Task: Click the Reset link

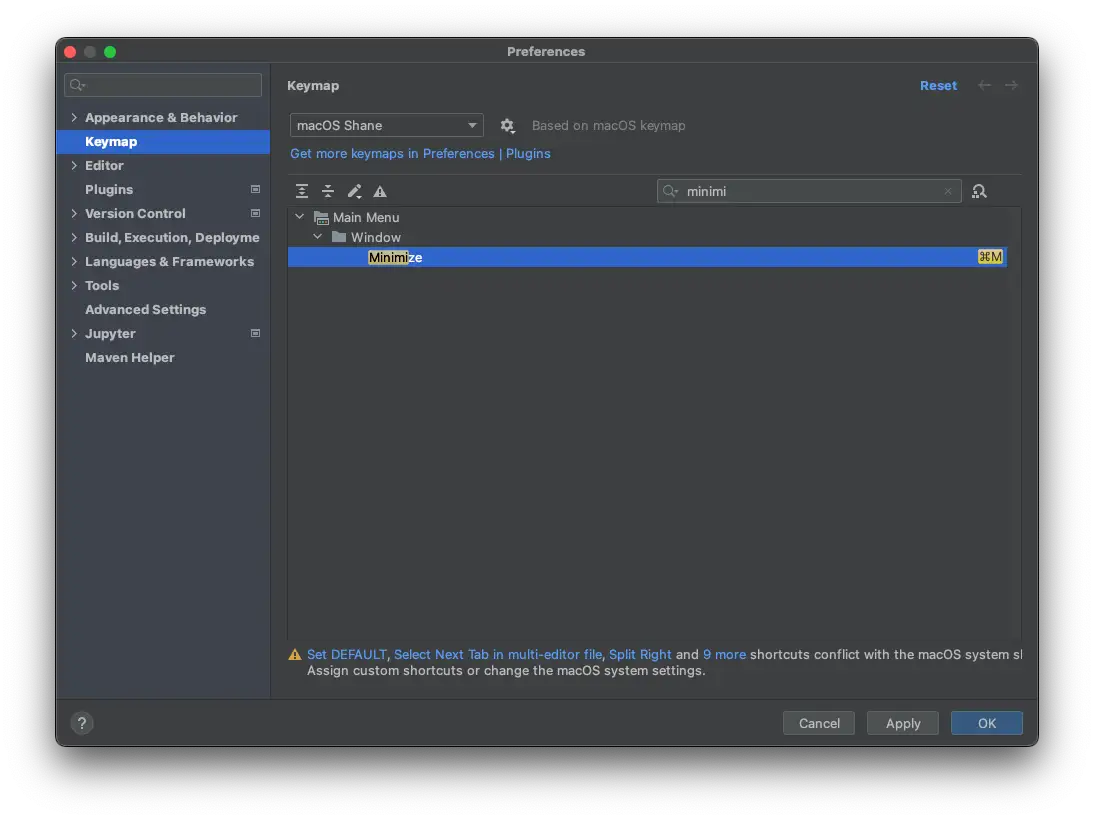Action: click(x=938, y=85)
